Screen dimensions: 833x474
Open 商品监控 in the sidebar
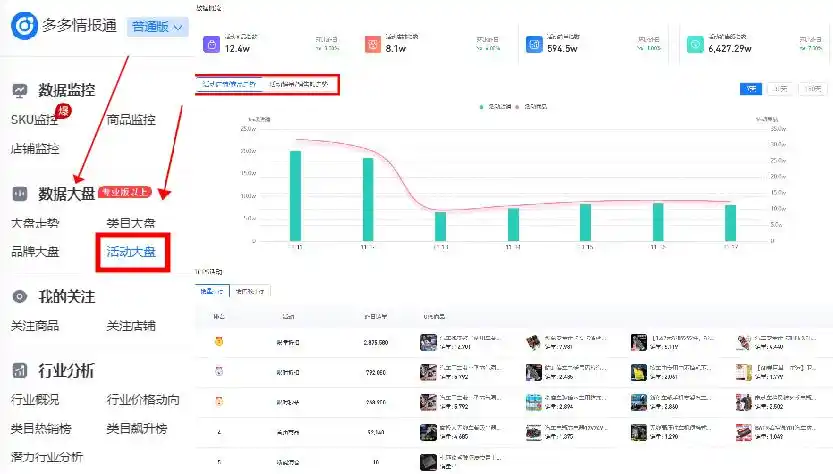click(131, 120)
